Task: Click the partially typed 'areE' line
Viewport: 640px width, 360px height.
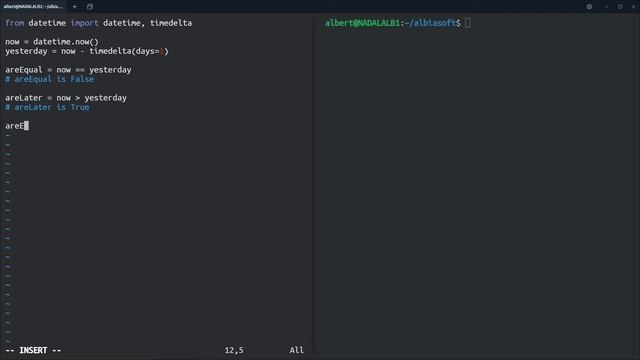Action: pos(17,126)
